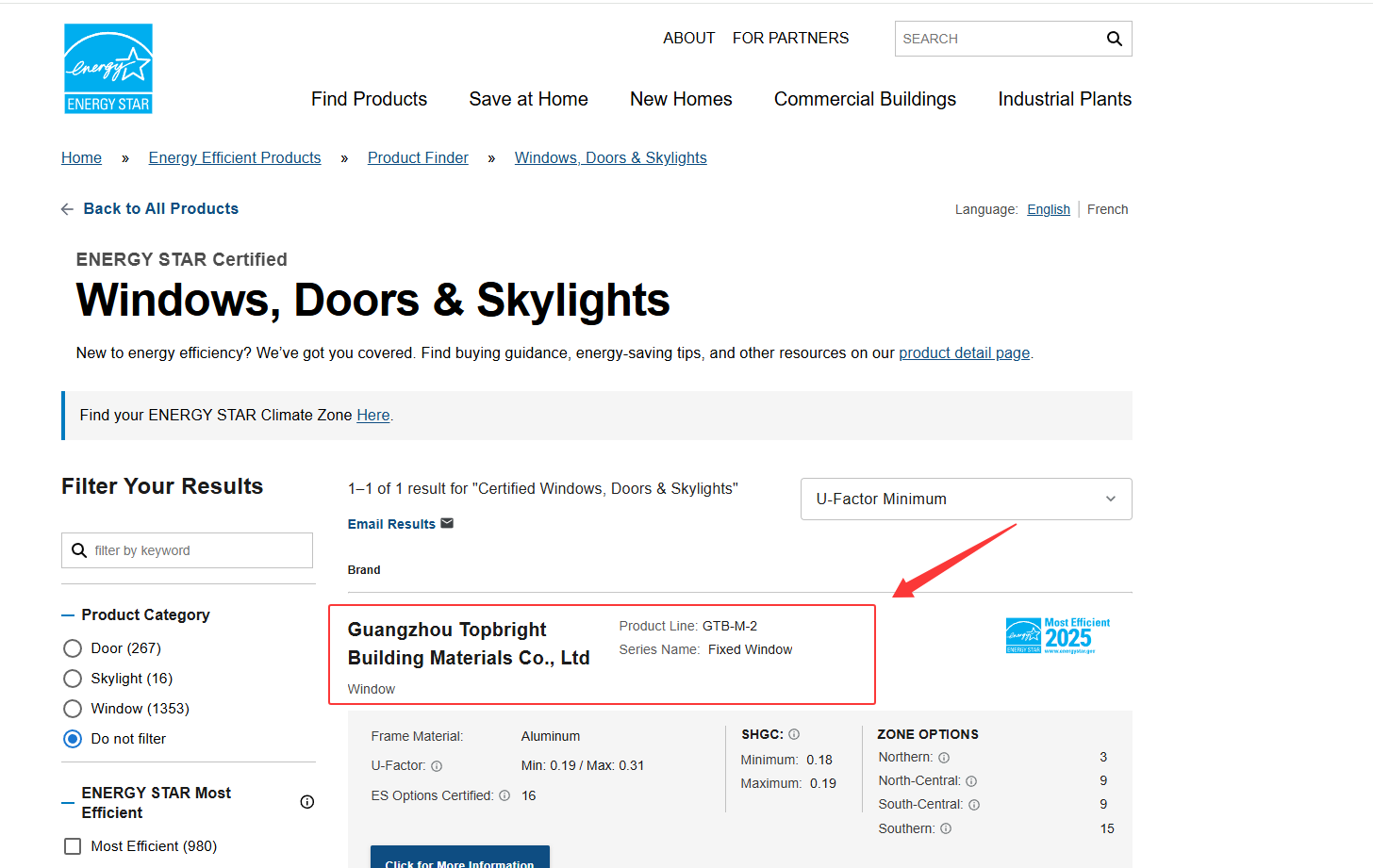Viewport: 1373px width, 868px height.
Task: Collapse the ENERGY STAR Most Efficient section
Action: tap(68, 803)
